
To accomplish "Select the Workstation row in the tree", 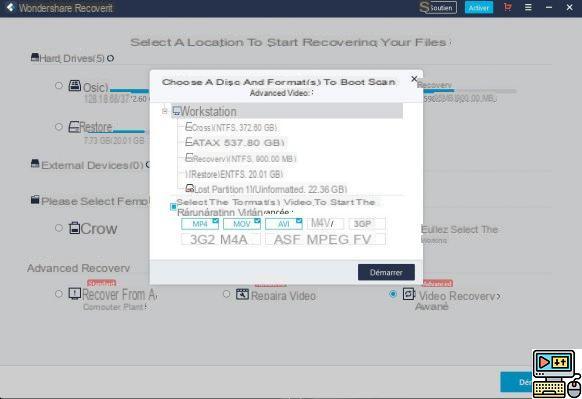I will [x=287, y=111].
